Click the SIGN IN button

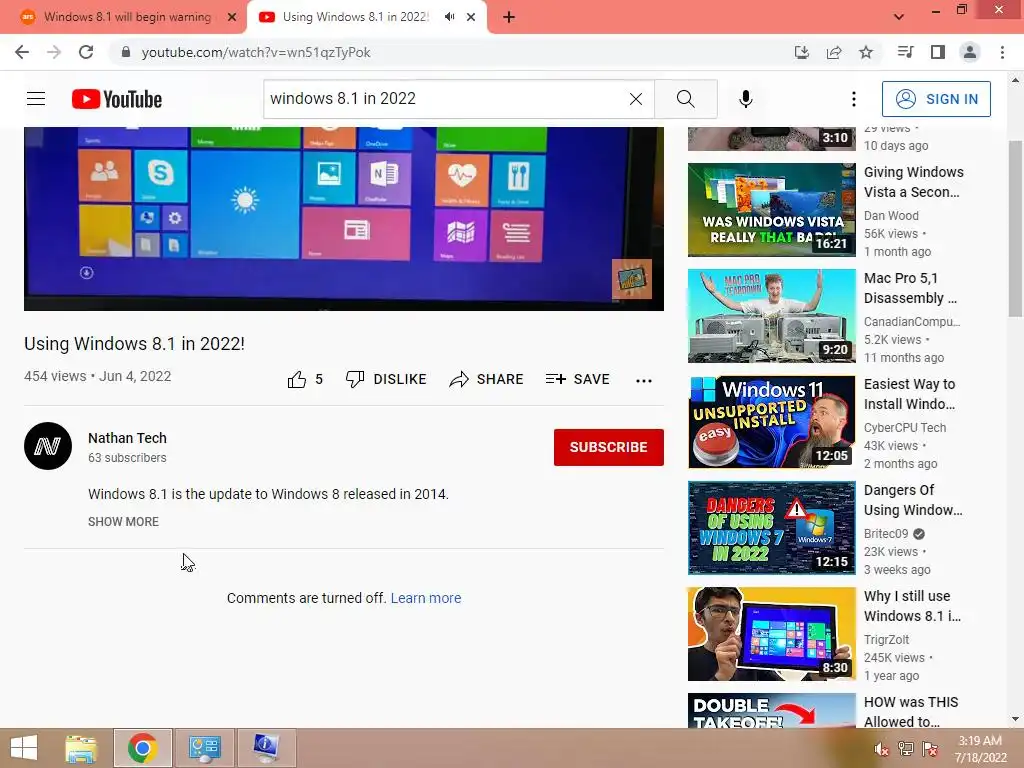(x=936, y=99)
